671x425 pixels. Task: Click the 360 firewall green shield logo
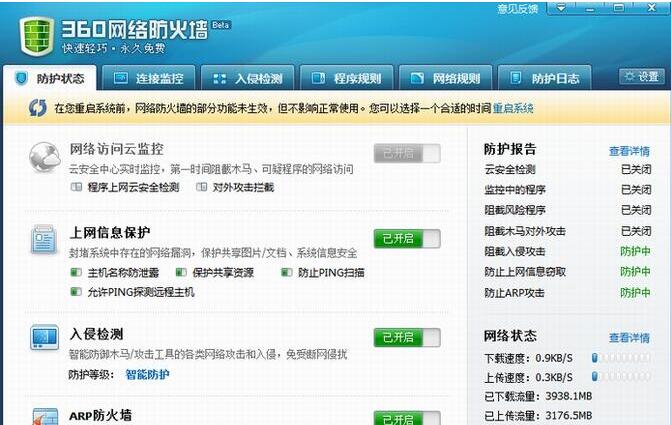point(37,36)
